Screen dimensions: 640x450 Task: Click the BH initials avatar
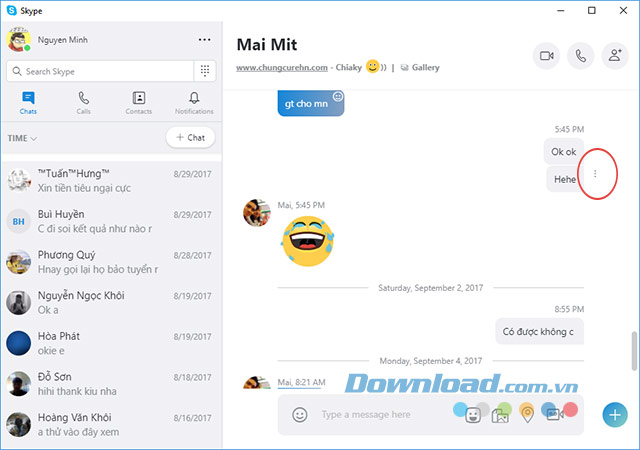pos(18,221)
